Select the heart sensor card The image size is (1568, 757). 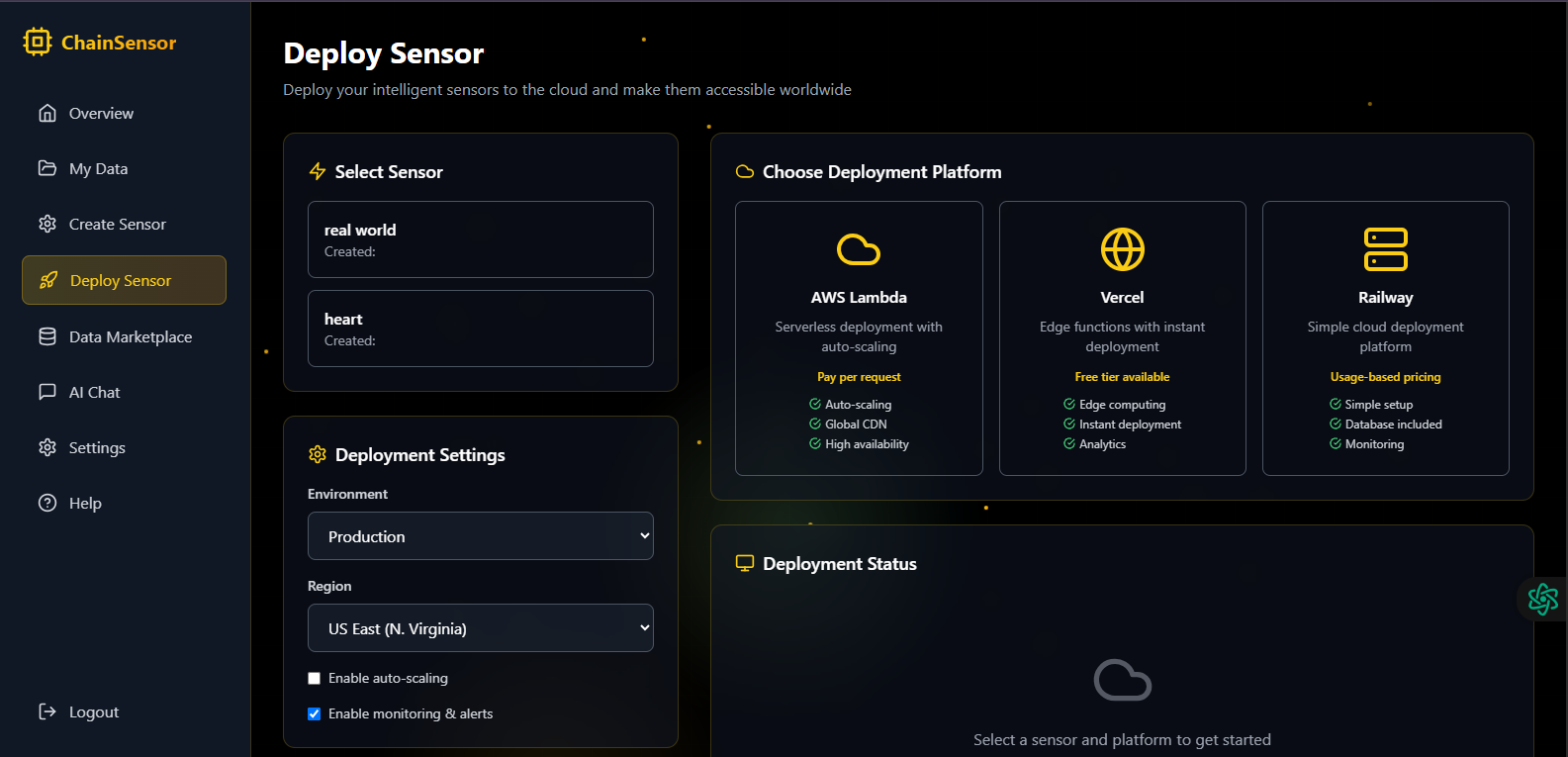coord(481,329)
